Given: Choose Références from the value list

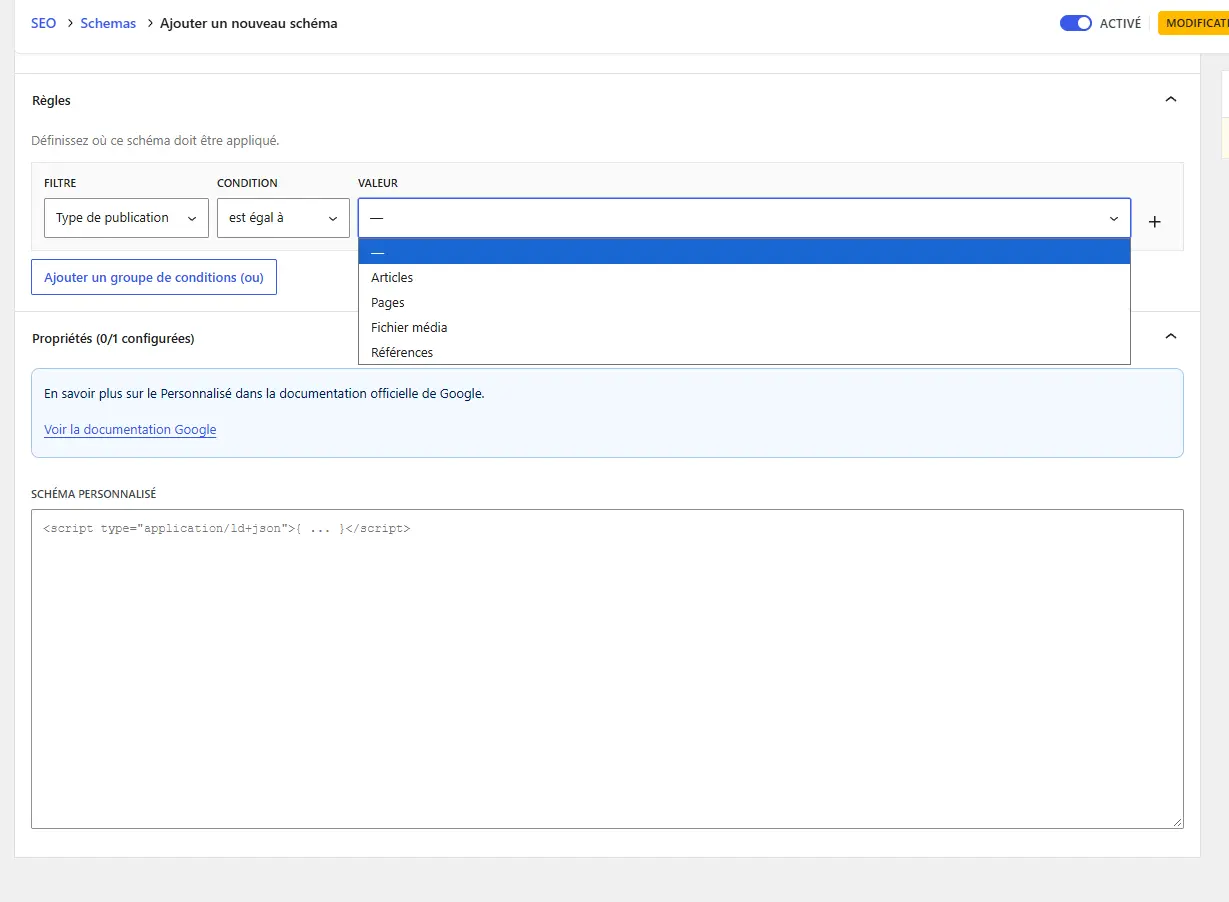Looking at the screenshot, I should 744,352.
